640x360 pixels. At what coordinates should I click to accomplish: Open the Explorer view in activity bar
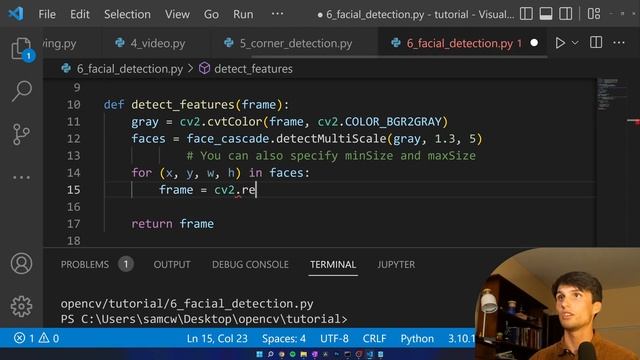tap(21, 48)
